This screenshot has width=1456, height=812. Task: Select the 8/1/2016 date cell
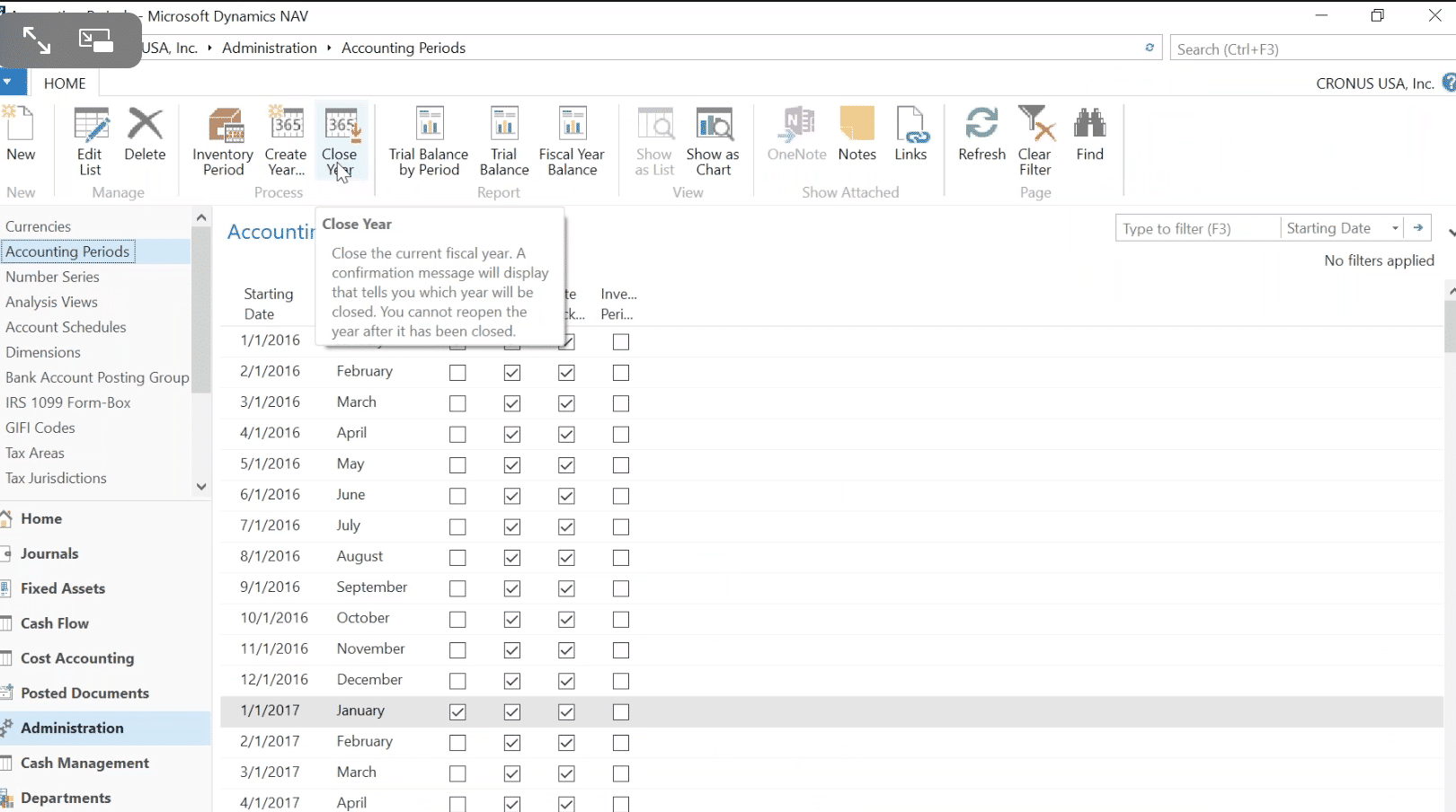point(270,556)
